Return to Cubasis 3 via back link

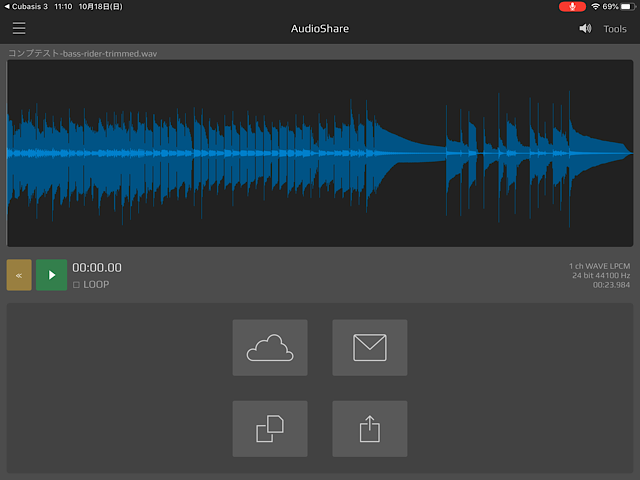[x=26, y=7]
